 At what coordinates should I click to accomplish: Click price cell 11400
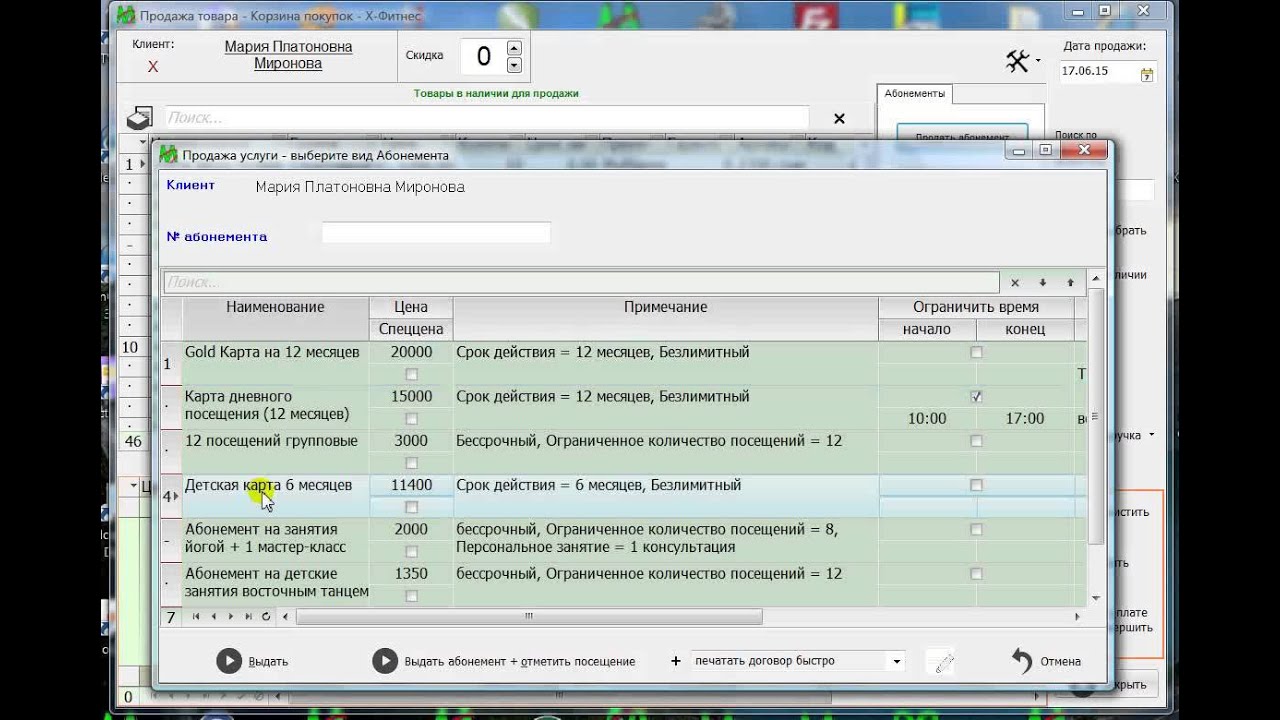pyautogui.click(x=411, y=485)
